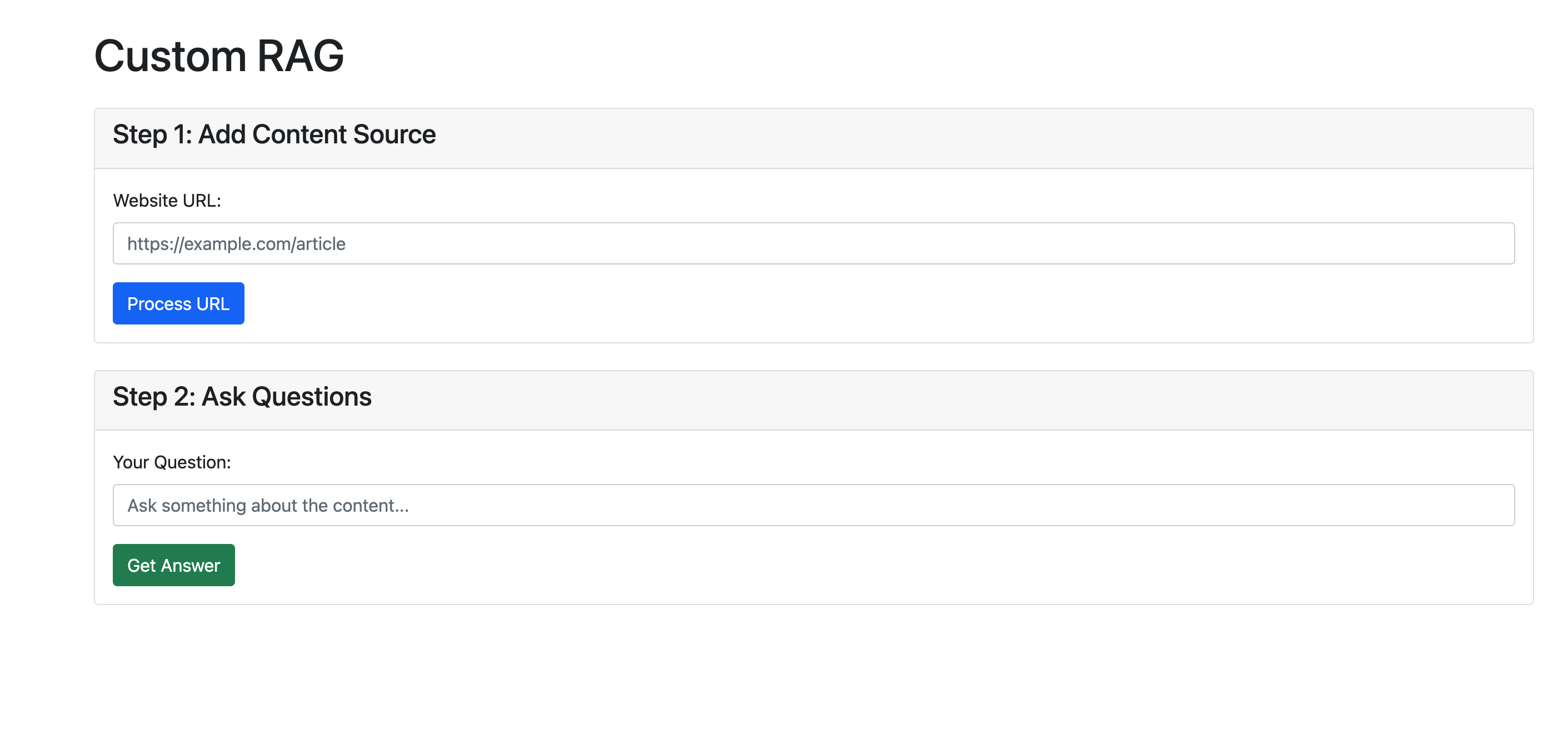This screenshot has width=1568, height=749.
Task: Click the 'Step 2: Ask Questions' header
Action: click(242, 396)
